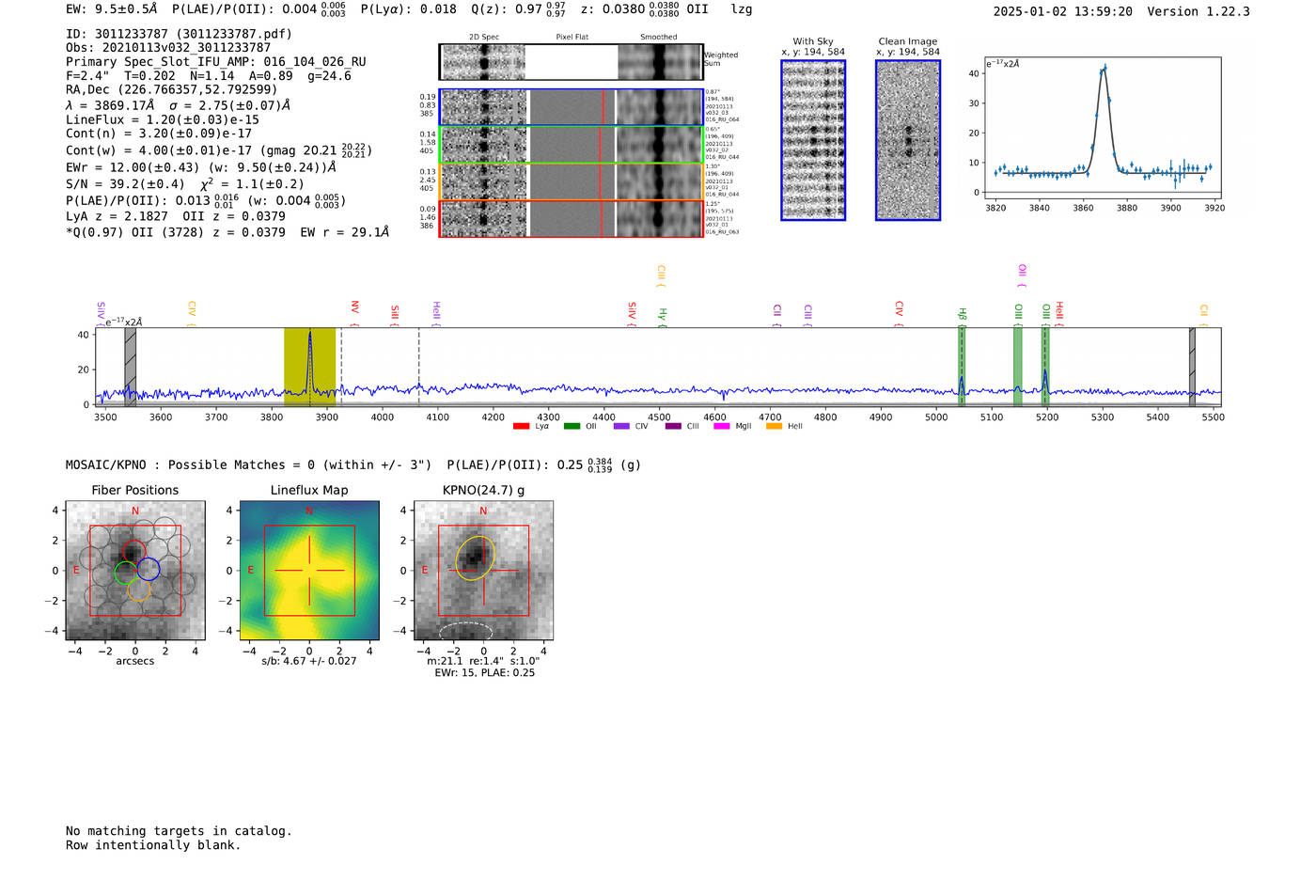1316x896 pixels.
Task: Click the ID: 3011233787 line
Action: click(x=179, y=34)
